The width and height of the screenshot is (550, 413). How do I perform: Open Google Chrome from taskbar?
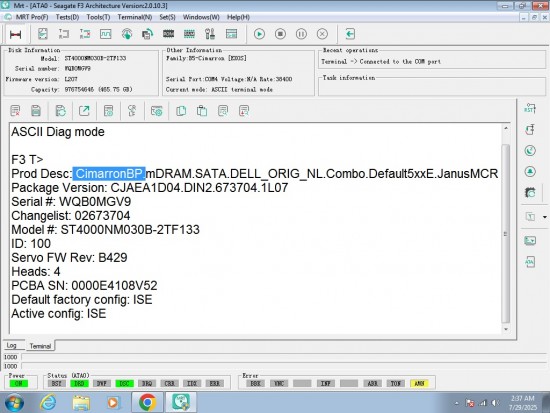pyautogui.click(x=147, y=402)
